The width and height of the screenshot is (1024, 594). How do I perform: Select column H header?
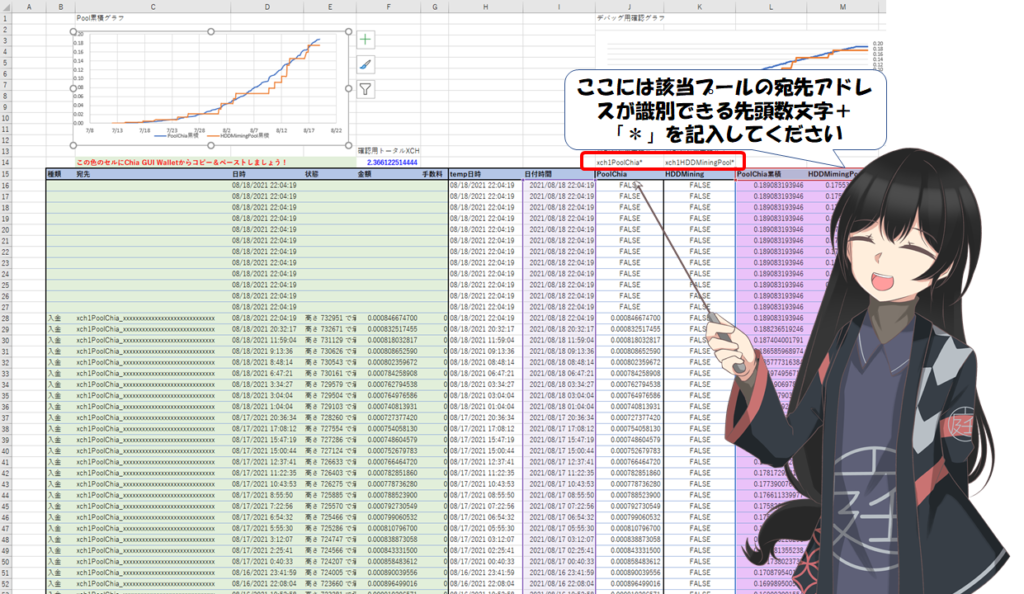tap(485, 7)
